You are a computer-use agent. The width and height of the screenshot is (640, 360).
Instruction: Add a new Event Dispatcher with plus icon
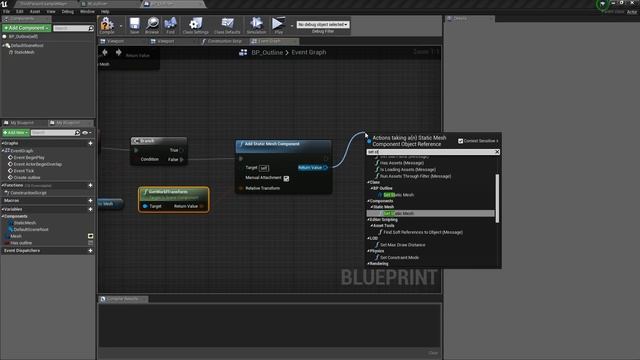[x=90, y=251]
